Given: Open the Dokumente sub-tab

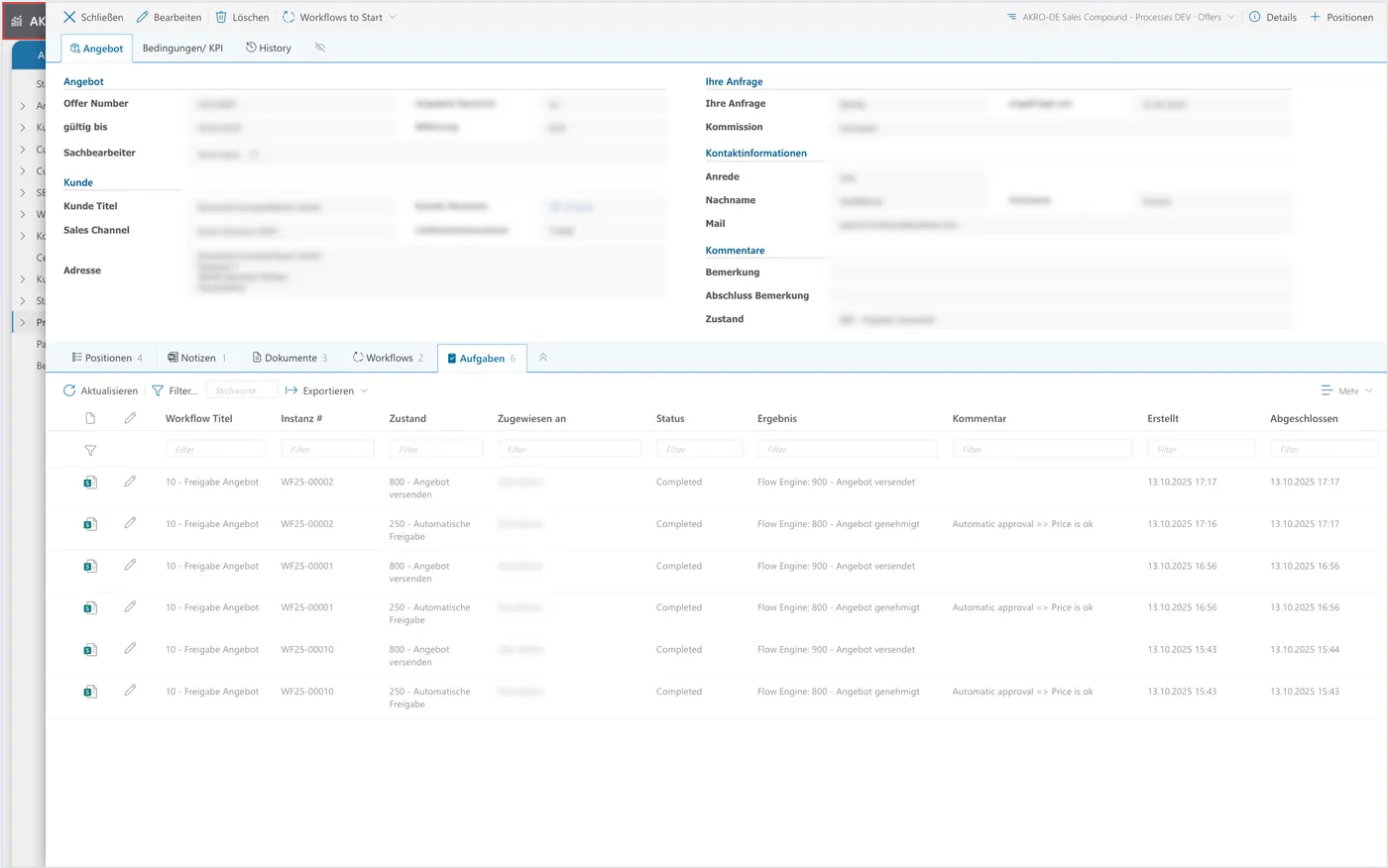Looking at the screenshot, I should coord(289,358).
